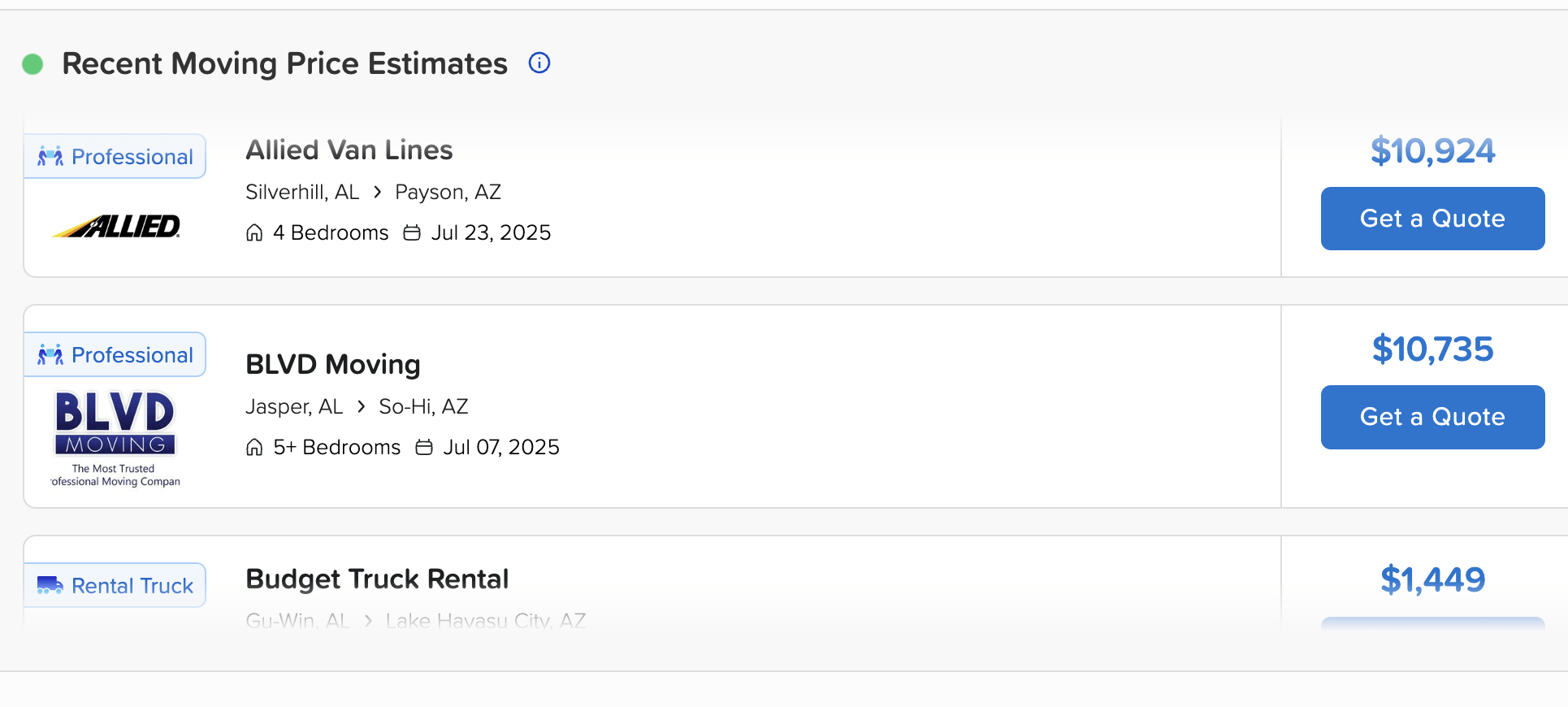Click the $1,449 price estimate
Viewport: 1568px width, 707px height.
1432,580
